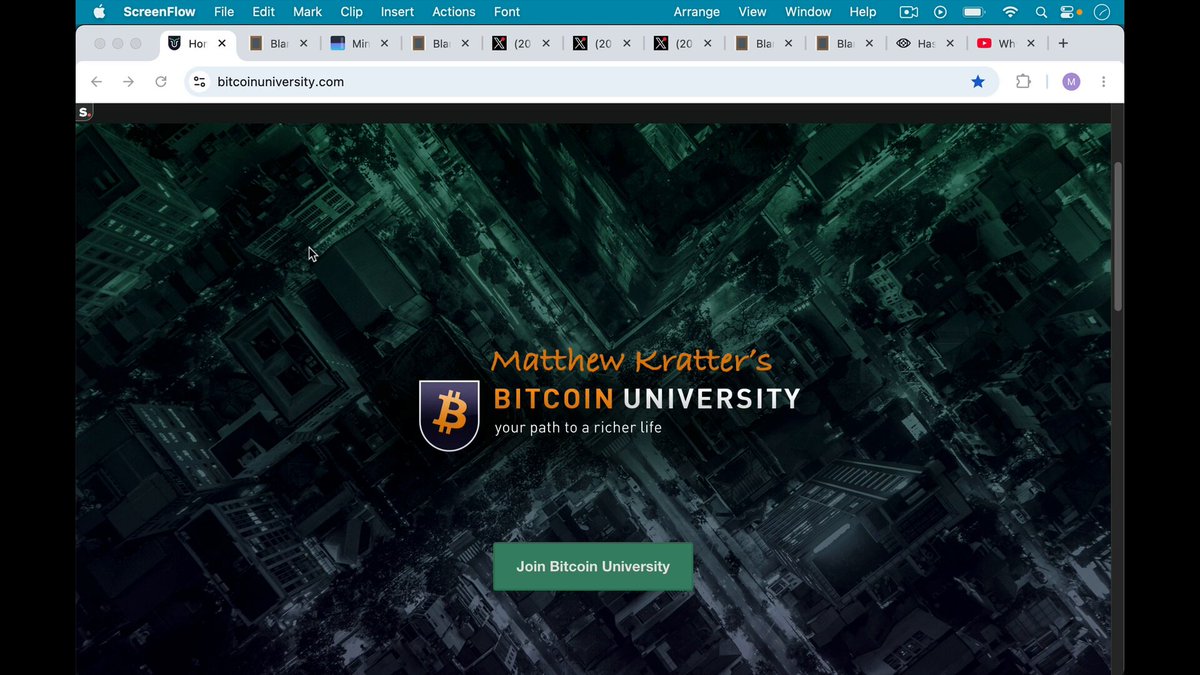Open the Mark menu

307,12
